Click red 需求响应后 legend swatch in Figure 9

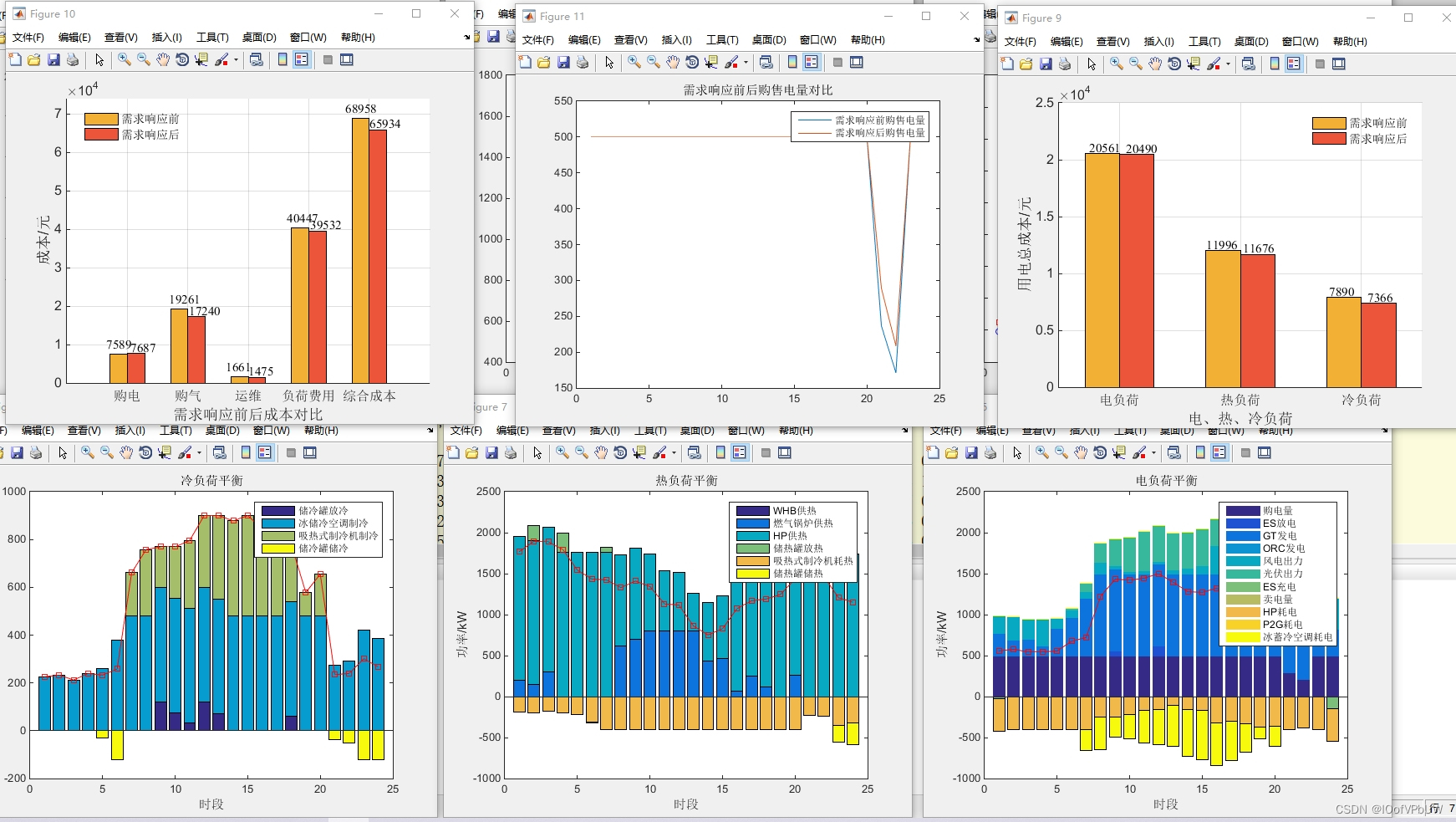tap(1329, 139)
